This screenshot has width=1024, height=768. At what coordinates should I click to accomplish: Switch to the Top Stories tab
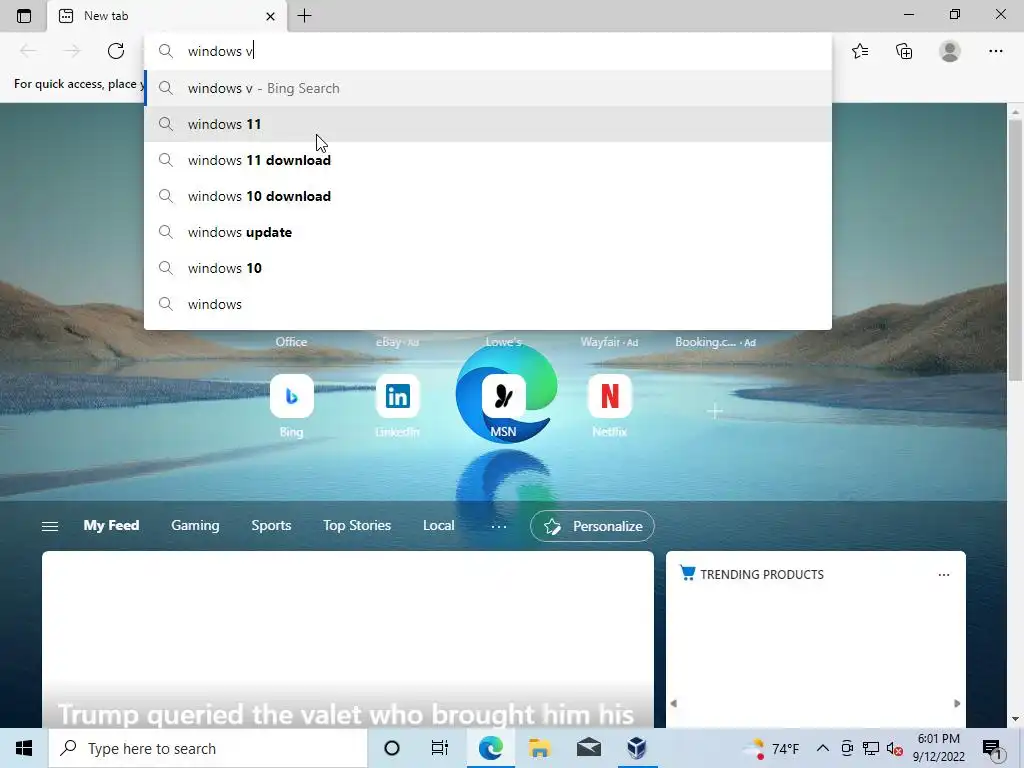(357, 526)
